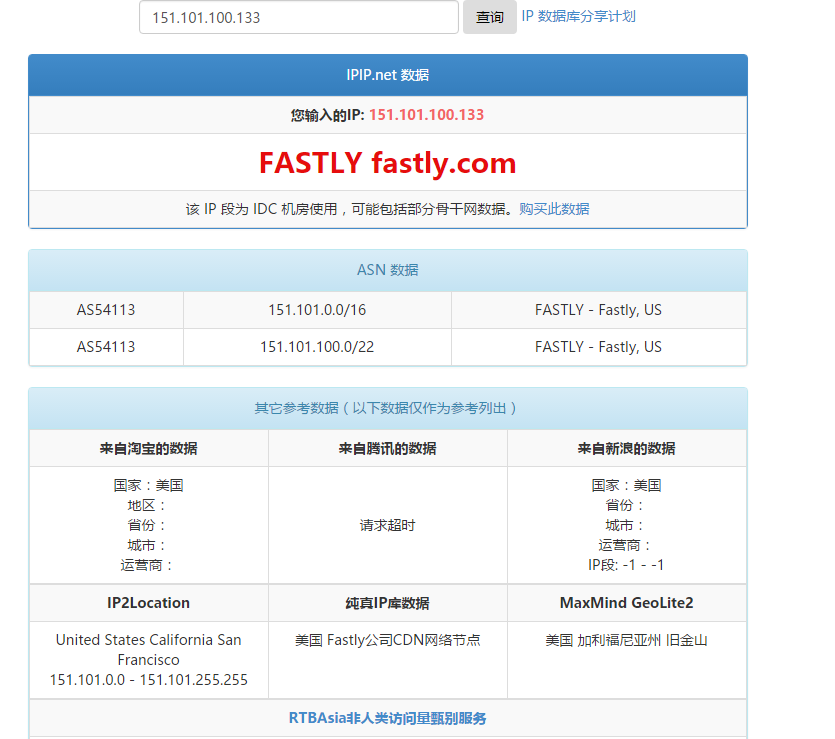This screenshot has height=739, width=835.
Task: Click the IP段: -1 - -1 text
Action: click(x=626, y=565)
